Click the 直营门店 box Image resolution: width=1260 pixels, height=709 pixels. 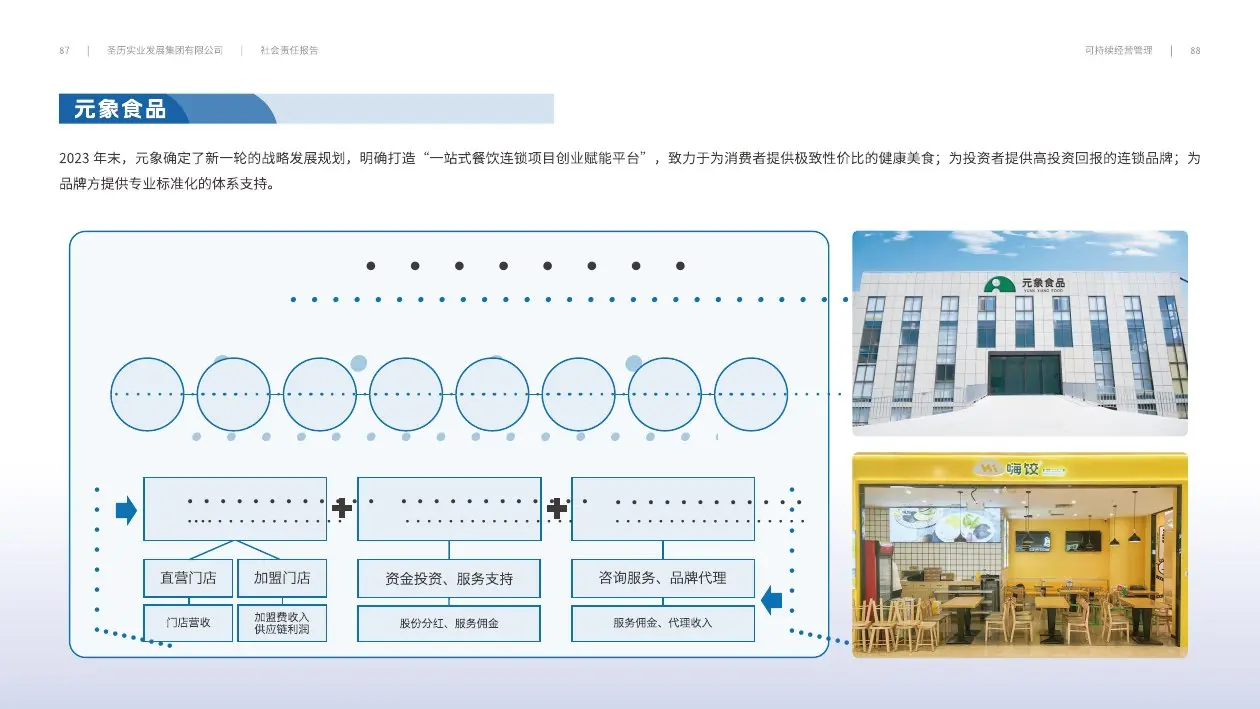click(188, 578)
